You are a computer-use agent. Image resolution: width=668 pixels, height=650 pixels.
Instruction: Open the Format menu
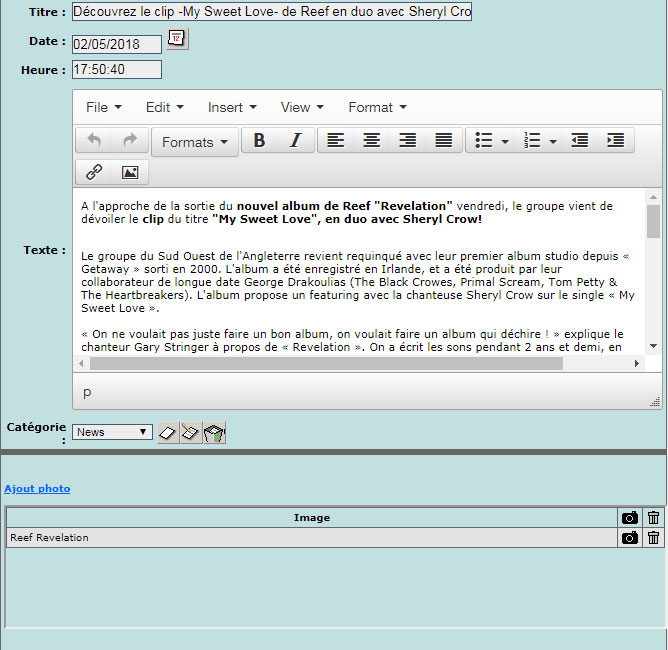(x=377, y=107)
